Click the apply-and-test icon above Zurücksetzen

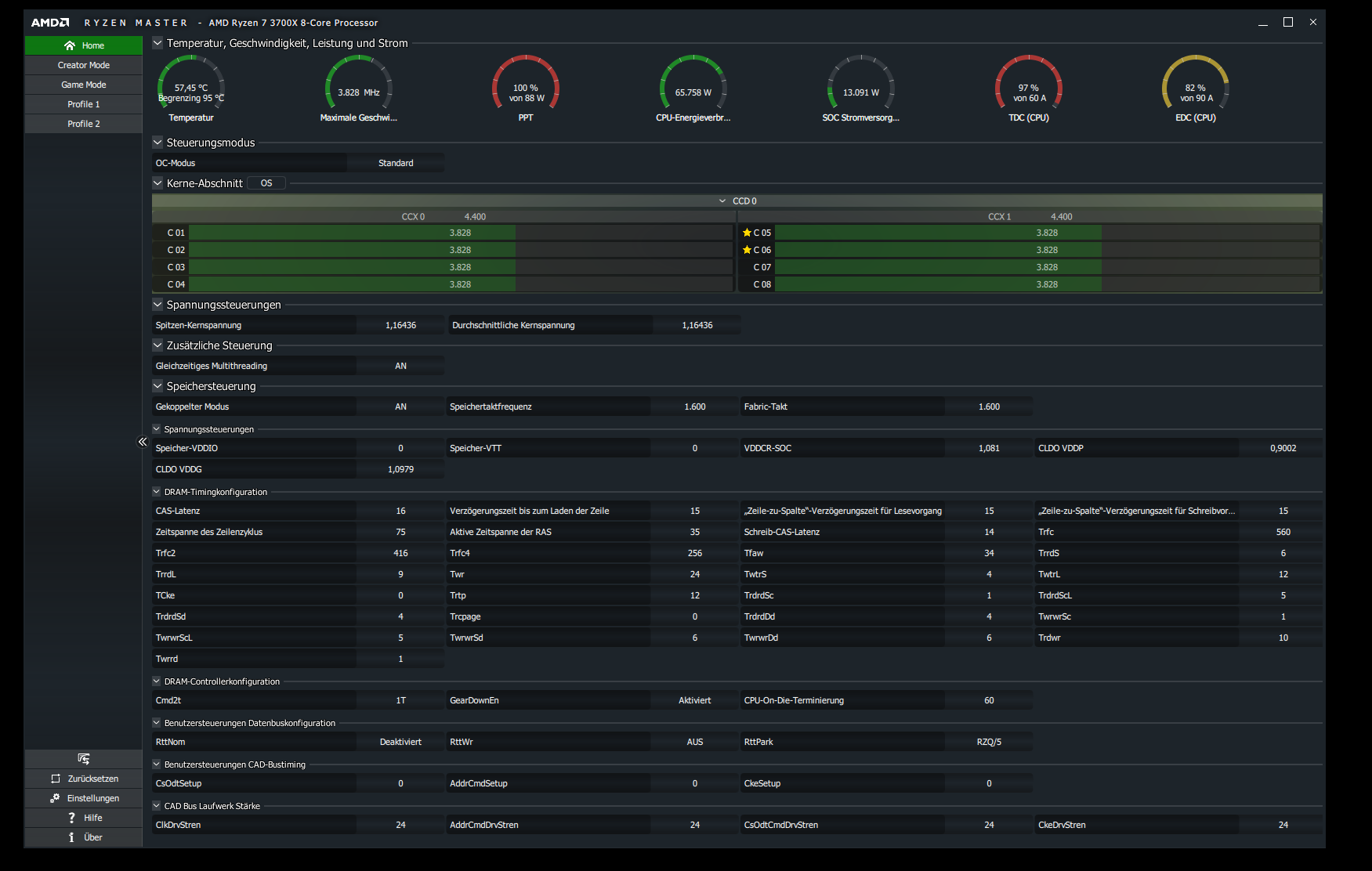(x=84, y=758)
